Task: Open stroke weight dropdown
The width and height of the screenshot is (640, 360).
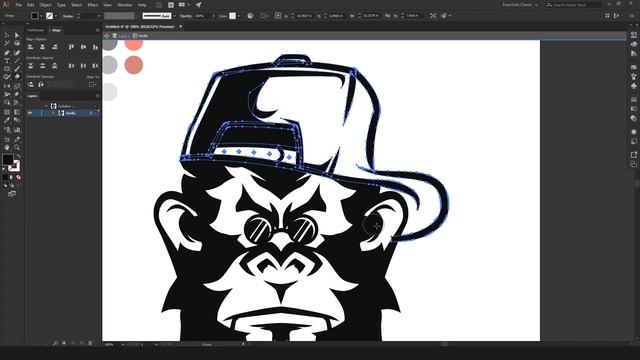Action: [x=98, y=16]
